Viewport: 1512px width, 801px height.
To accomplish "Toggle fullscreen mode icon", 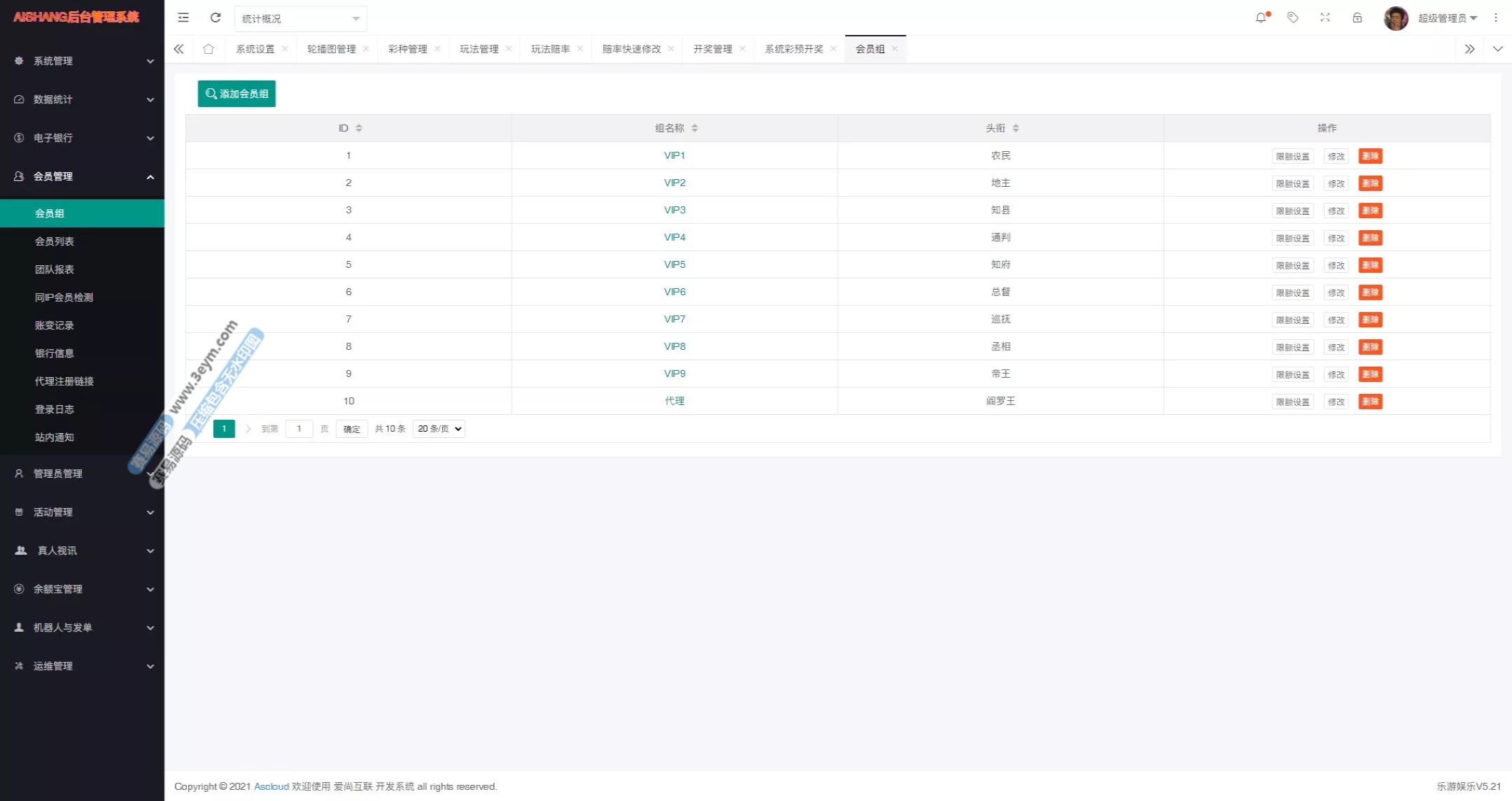I will coord(1325,18).
